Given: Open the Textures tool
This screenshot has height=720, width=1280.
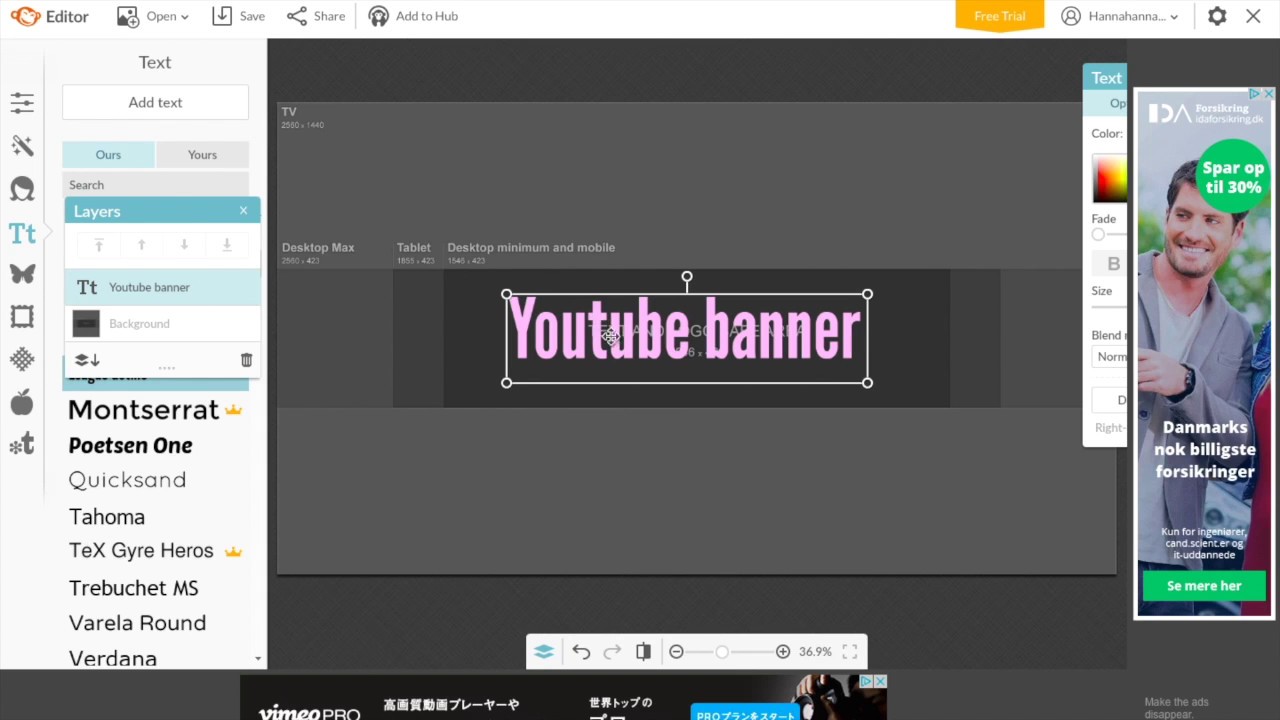Looking at the screenshot, I should click(x=22, y=359).
